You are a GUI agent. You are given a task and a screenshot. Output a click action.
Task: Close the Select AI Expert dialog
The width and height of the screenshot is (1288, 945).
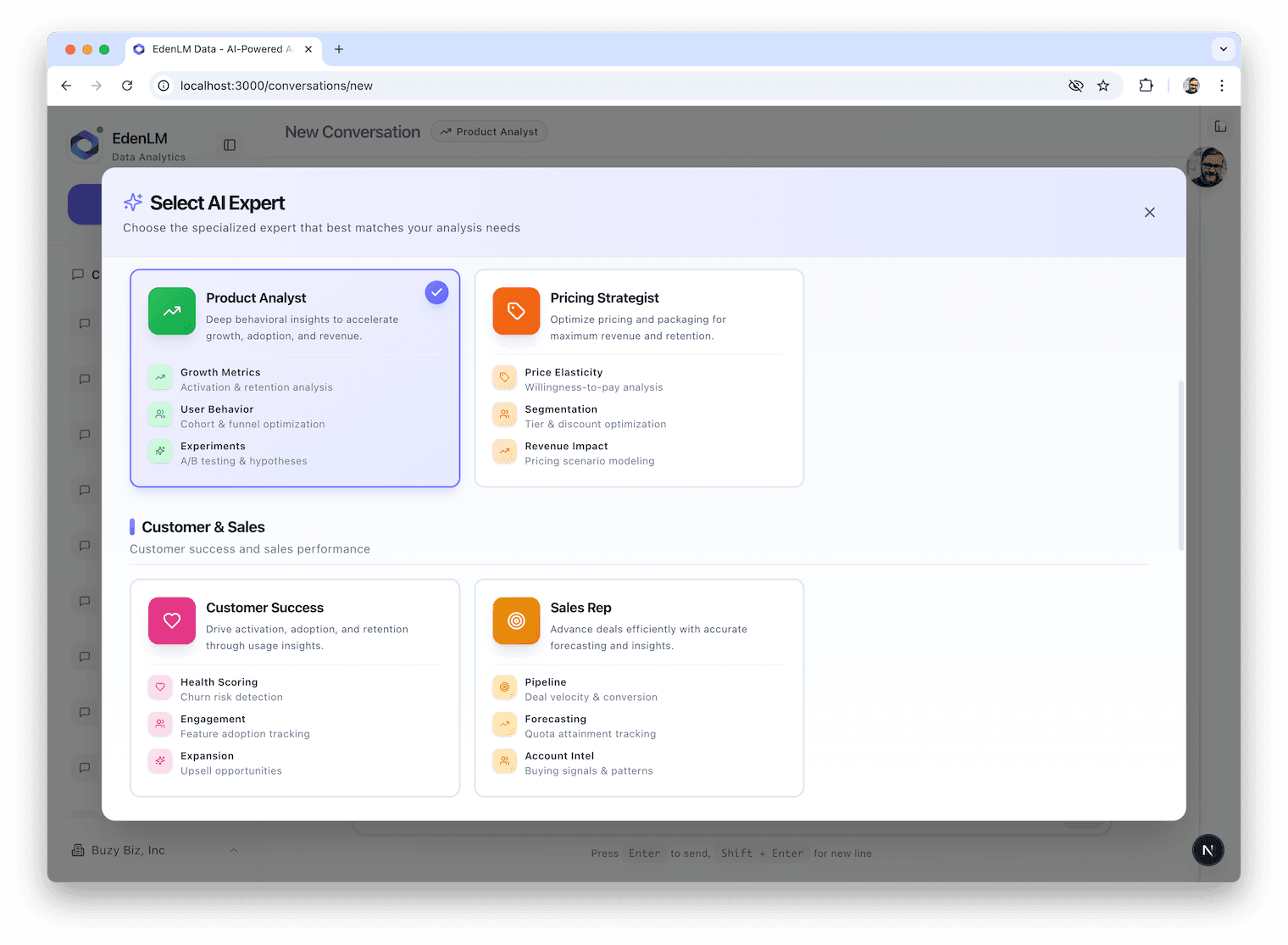[x=1149, y=213]
